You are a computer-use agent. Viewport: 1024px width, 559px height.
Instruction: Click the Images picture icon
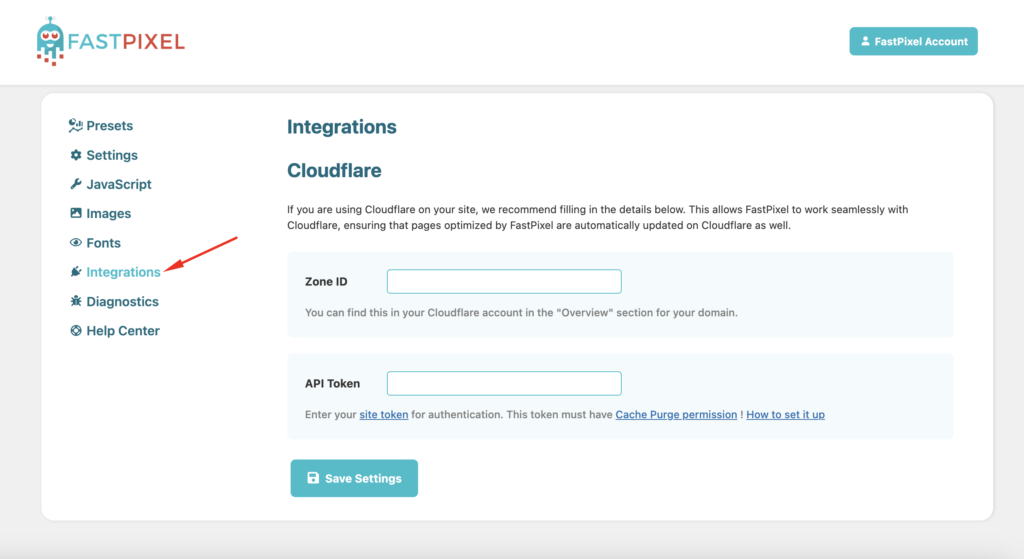76,213
